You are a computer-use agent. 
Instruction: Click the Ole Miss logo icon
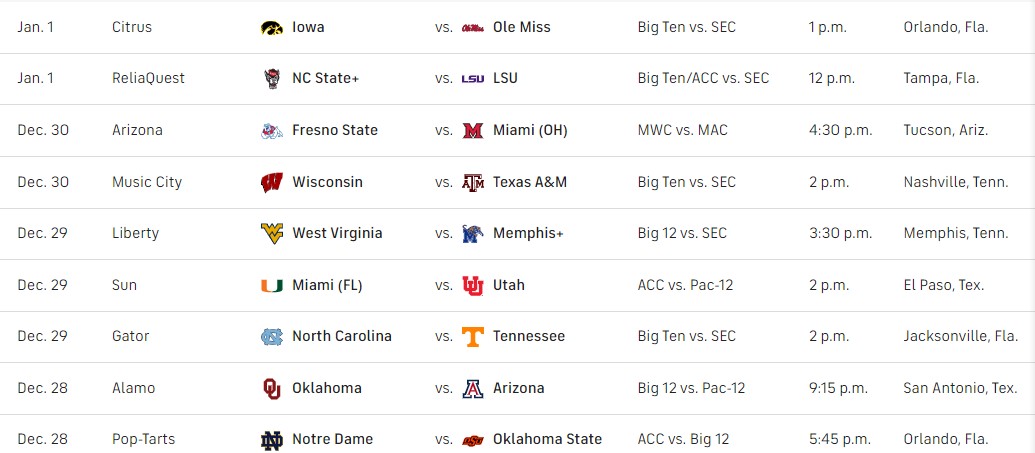click(x=473, y=27)
